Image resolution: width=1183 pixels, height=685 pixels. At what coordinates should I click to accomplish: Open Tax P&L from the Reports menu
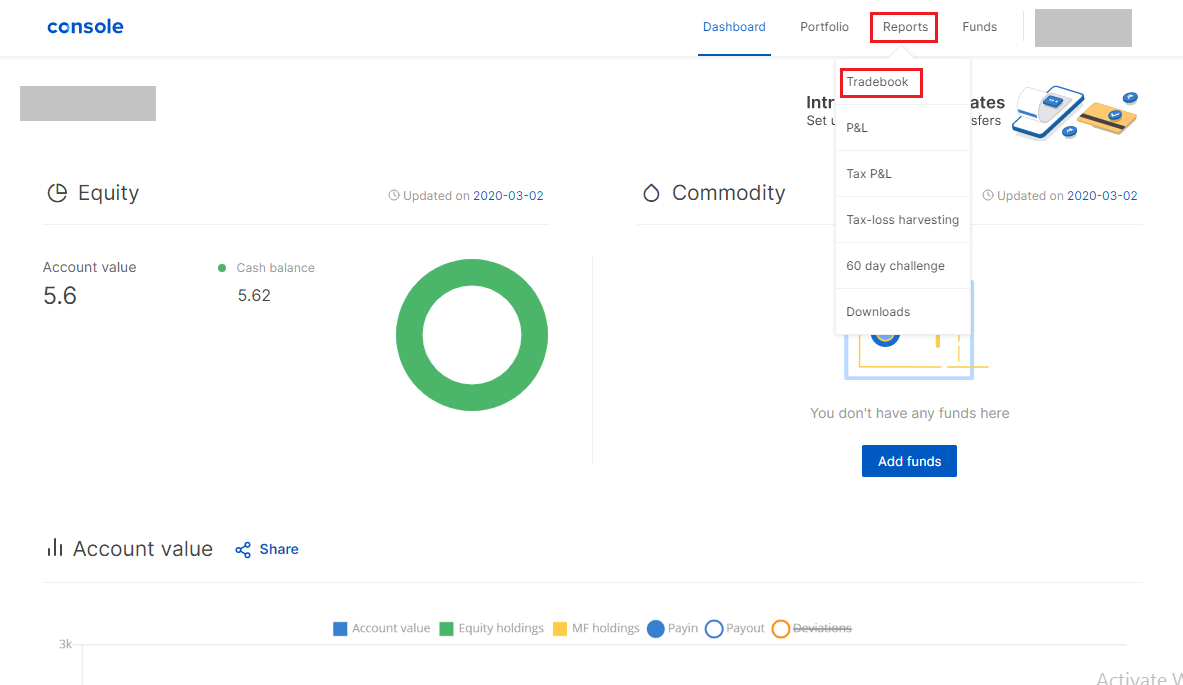coord(866,173)
